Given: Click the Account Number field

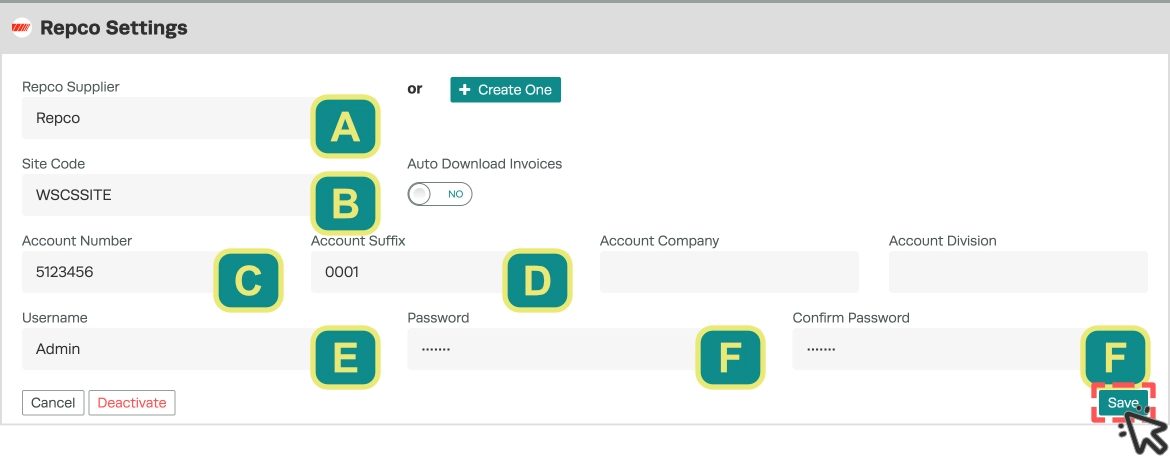Looking at the screenshot, I should pyautogui.click(x=151, y=272).
